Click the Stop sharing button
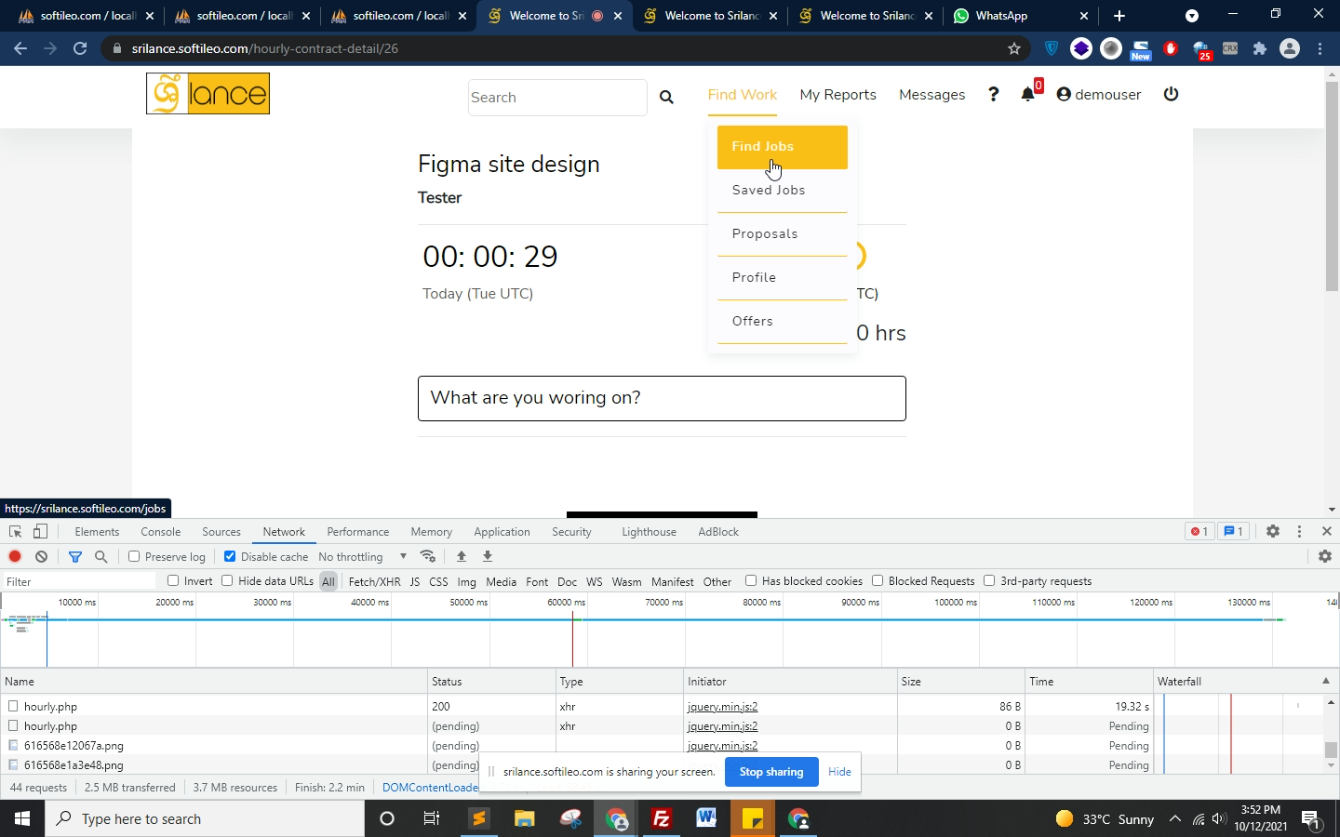 (x=771, y=772)
